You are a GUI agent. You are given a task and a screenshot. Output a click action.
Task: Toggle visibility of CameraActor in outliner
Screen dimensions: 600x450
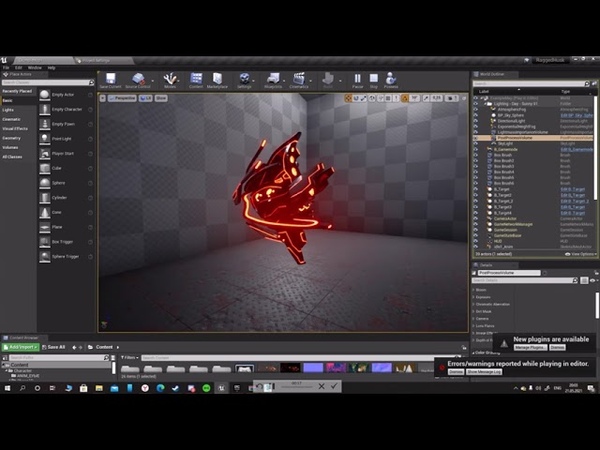[476, 218]
